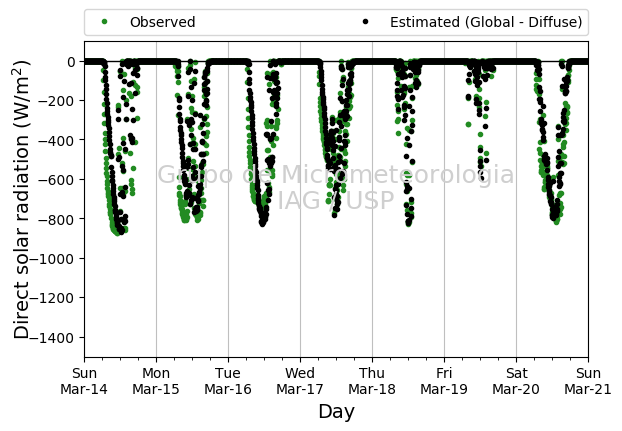Click the x-axis title 'Day'
Viewport: 622px width, 431px height.
point(336,412)
